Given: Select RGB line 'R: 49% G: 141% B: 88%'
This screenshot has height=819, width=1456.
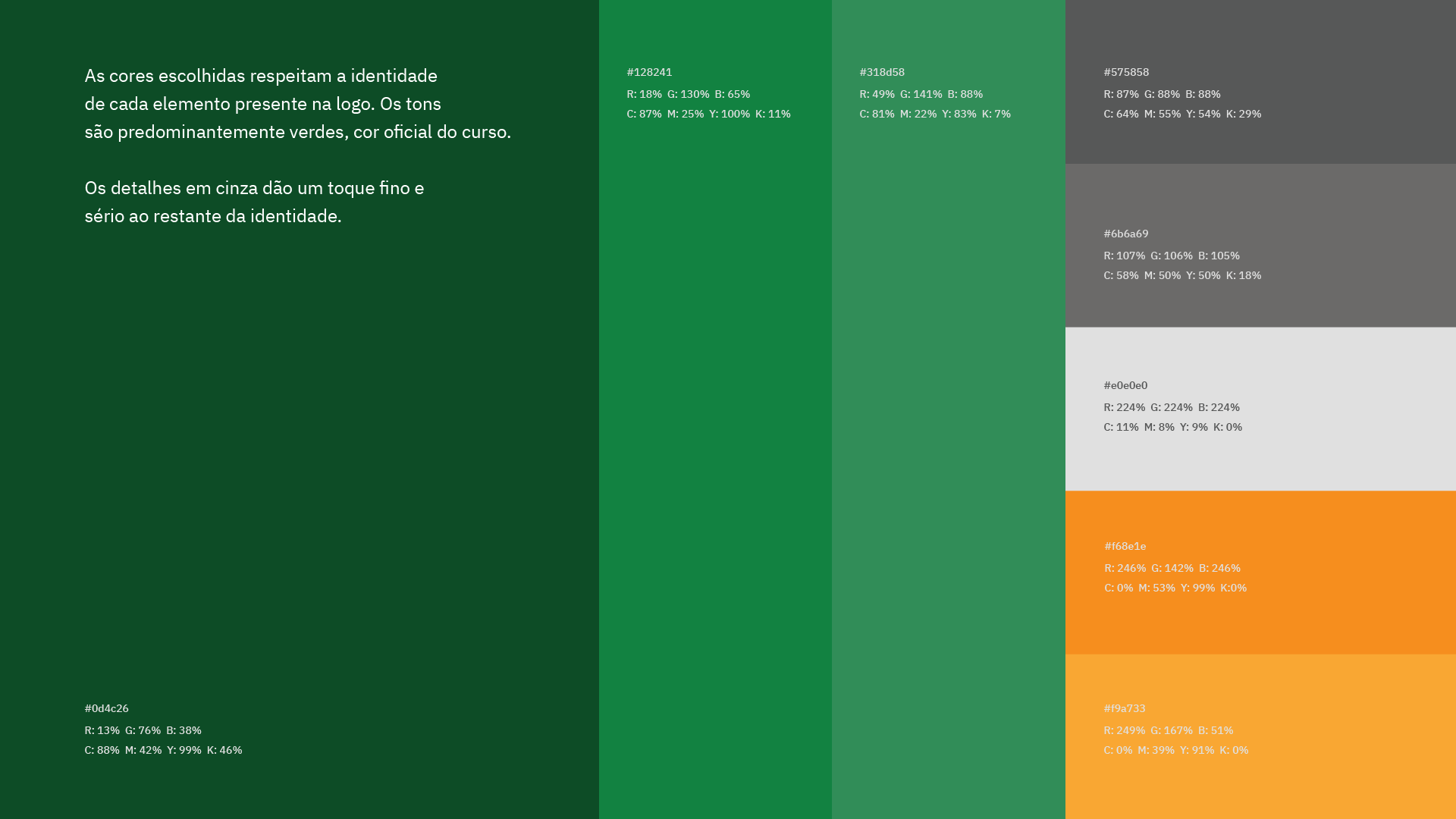Looking at the screenshot, I should coord(921,94).
